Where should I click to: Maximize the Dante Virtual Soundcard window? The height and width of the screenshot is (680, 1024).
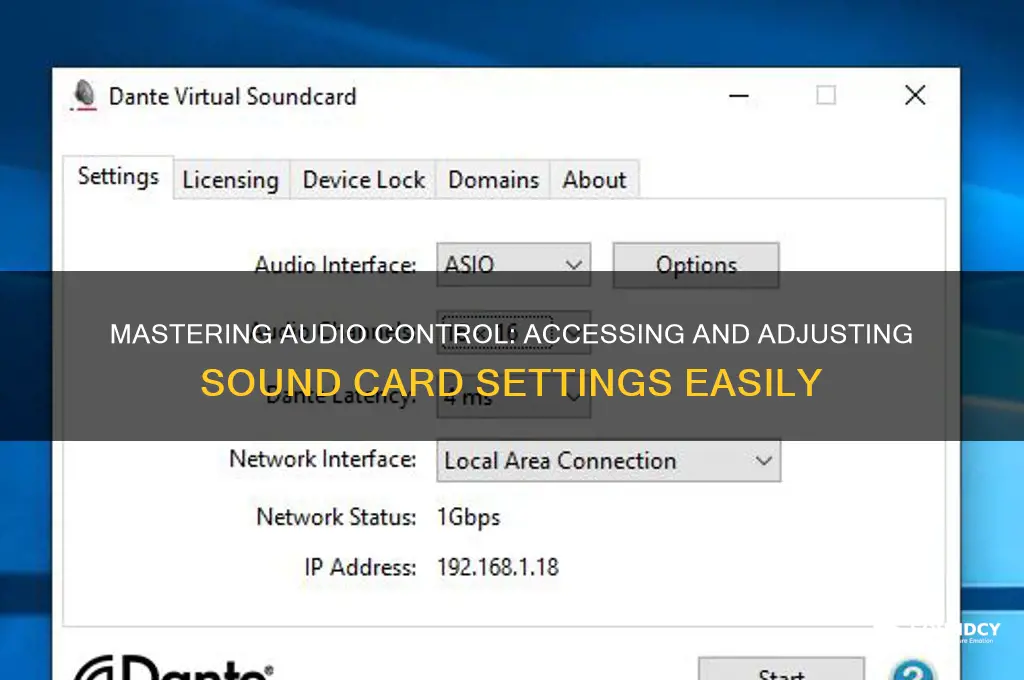click(x=826, y=95)
